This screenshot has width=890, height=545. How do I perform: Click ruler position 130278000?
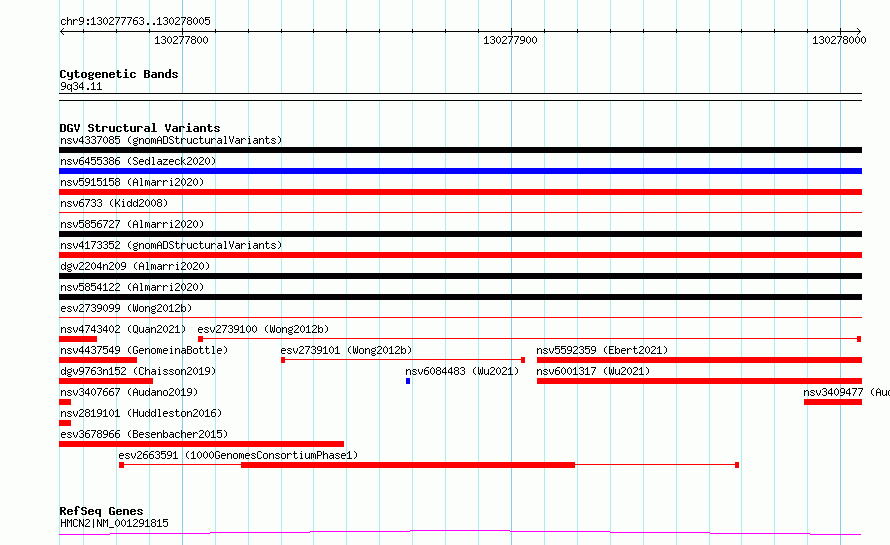[x=839, y=40]
